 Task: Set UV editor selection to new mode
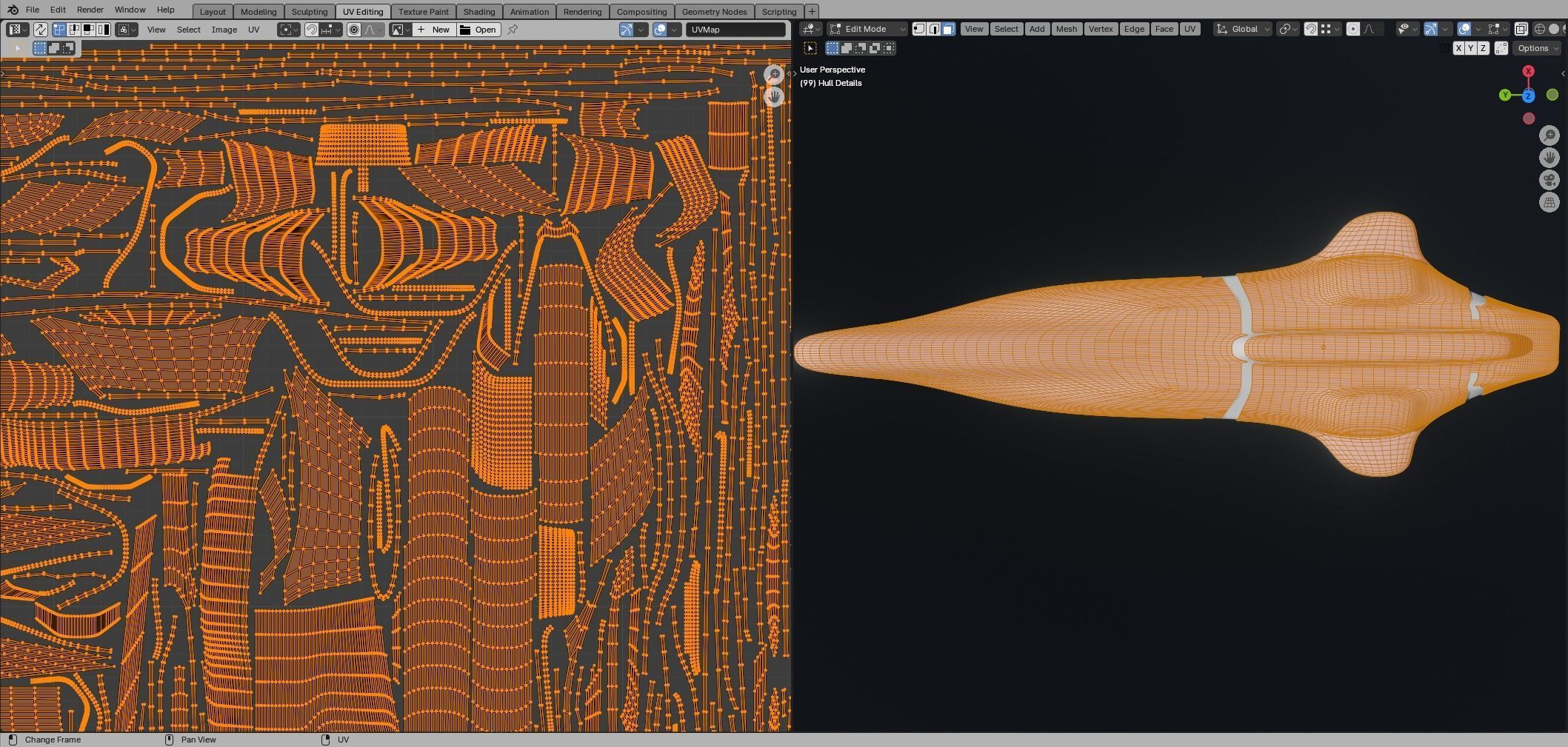pyautogui.click(x=40, y=48)
